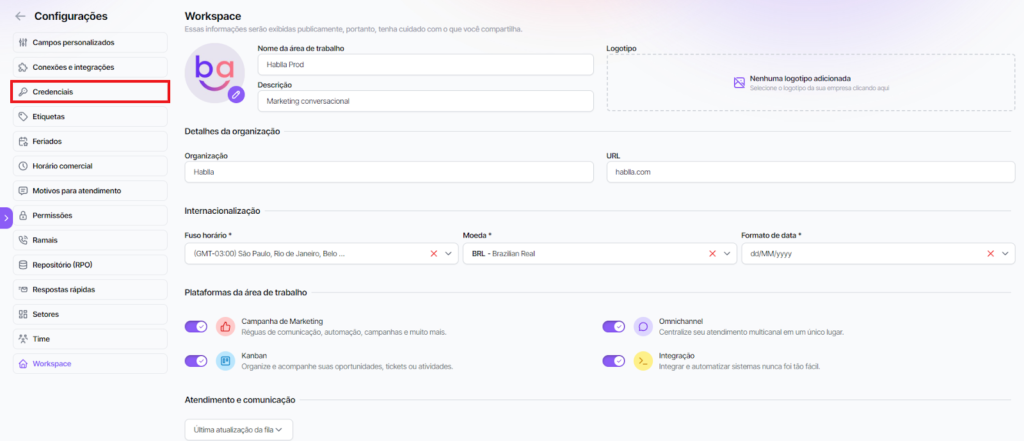Expand the purple side panel chevron tab

[5, 217]
